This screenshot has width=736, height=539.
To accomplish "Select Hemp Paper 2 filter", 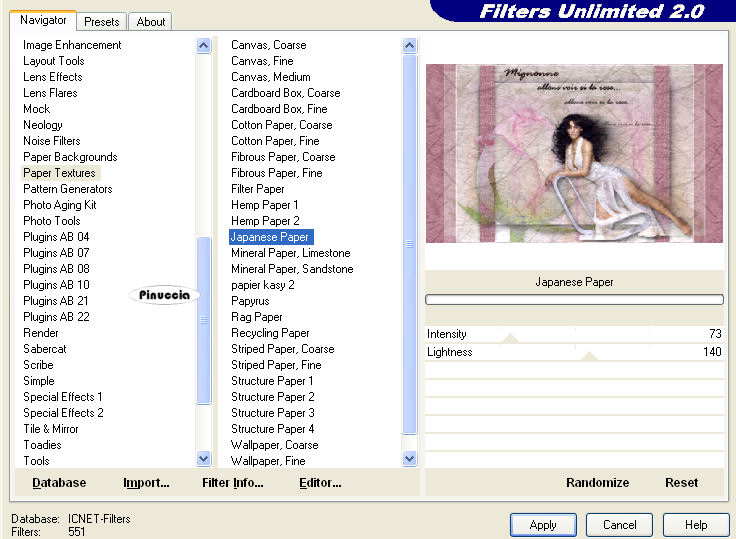I will [x=265, y=221].
